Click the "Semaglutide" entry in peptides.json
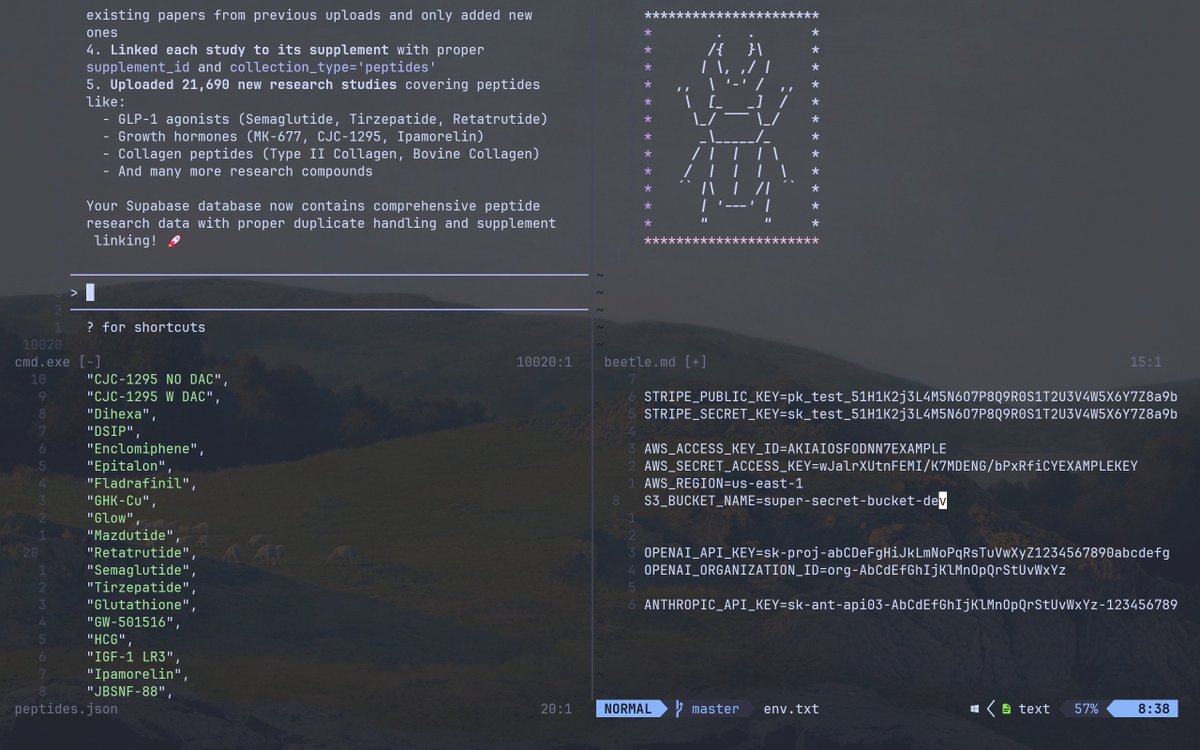 coord(142,570)
